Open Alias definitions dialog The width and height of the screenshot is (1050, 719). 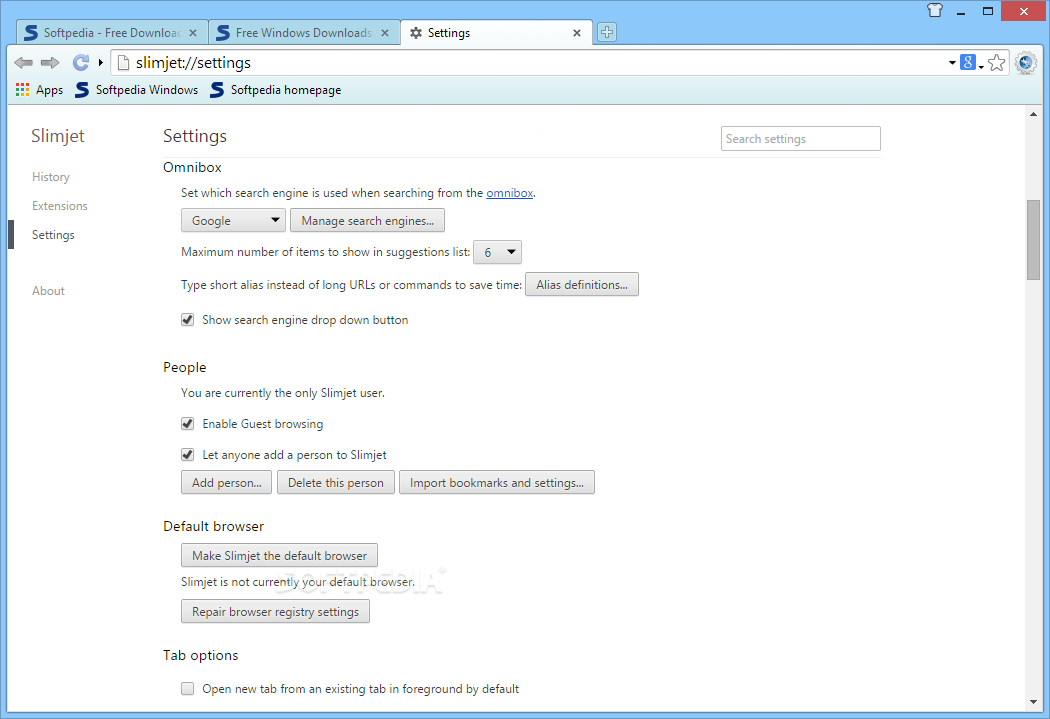582,285
